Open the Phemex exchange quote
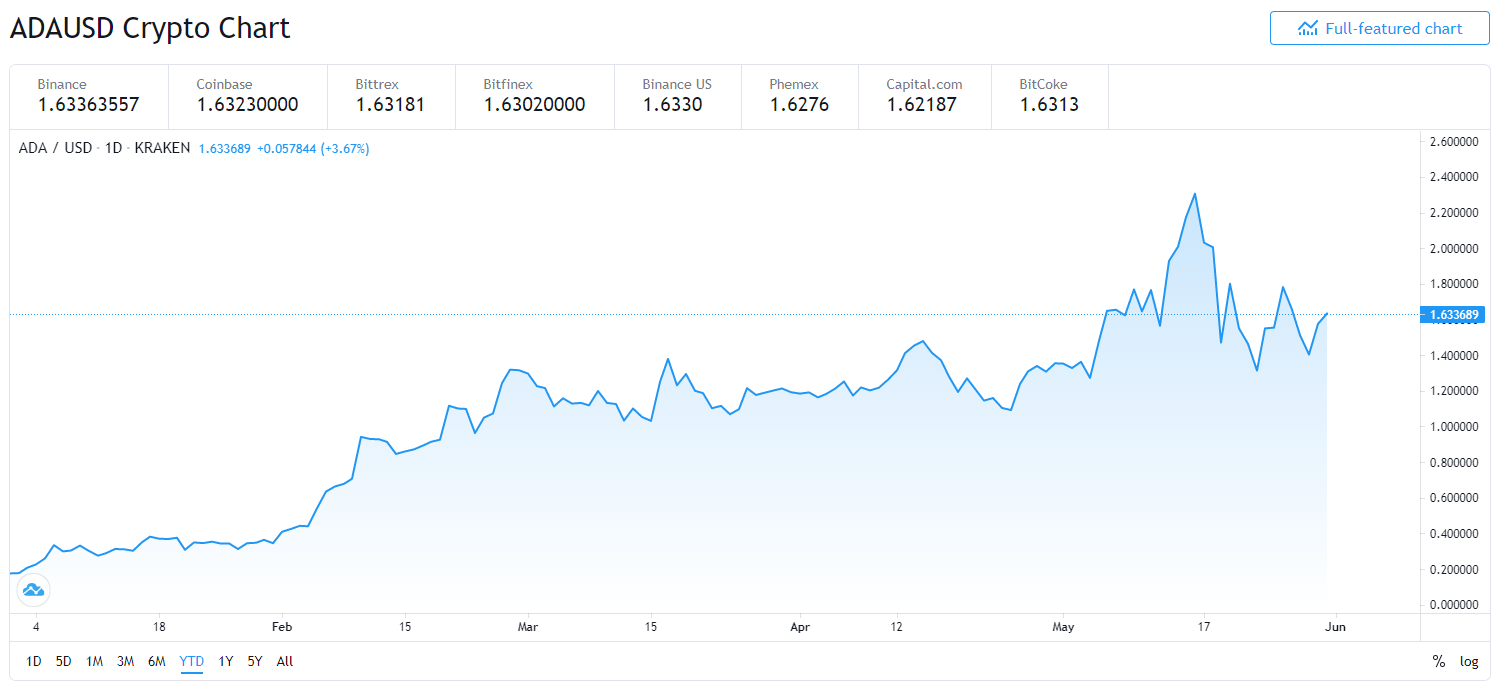The width and height of the screenshot is (1497, 686). (x=799, y=96)
